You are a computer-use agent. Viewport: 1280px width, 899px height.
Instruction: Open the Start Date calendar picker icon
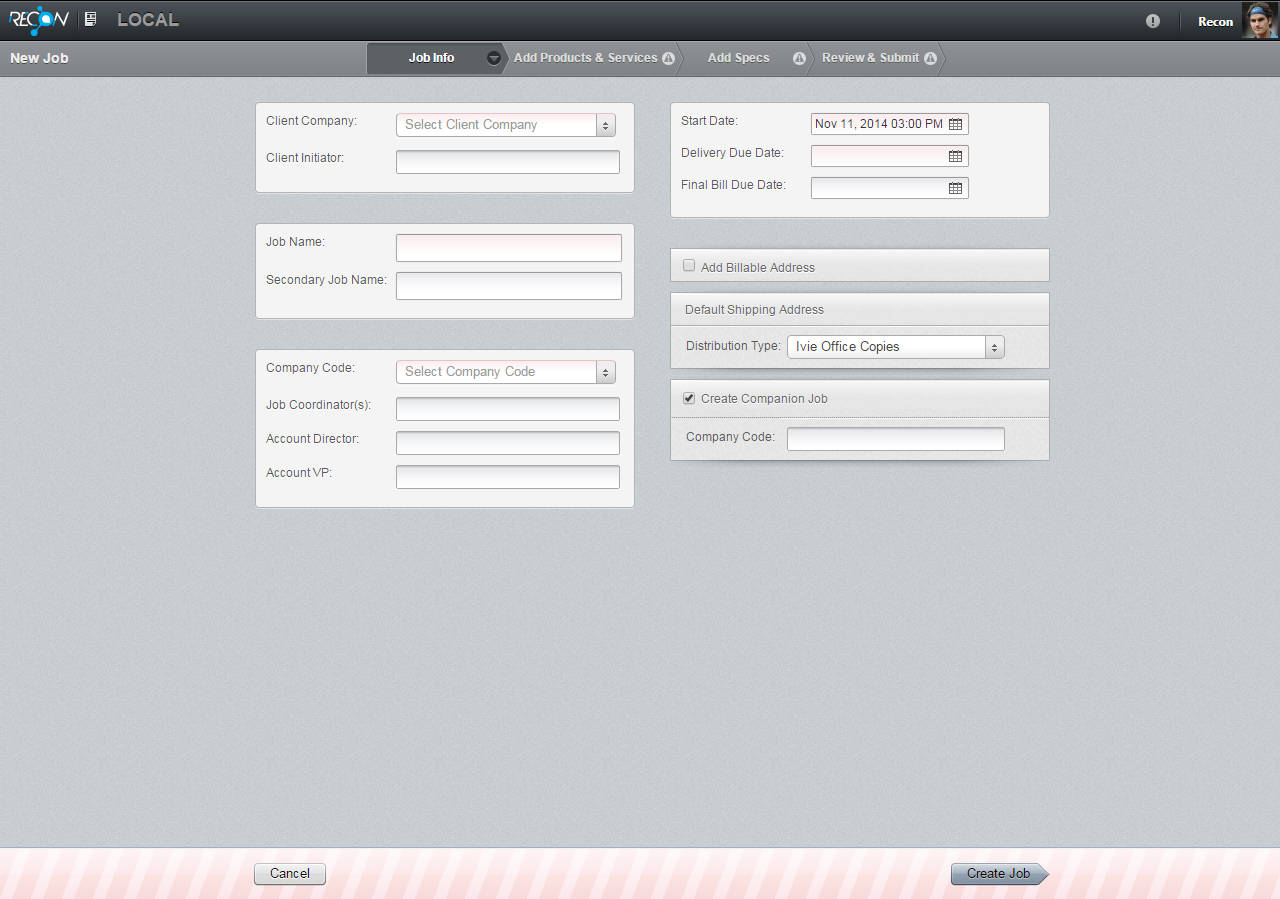point(955,124)
